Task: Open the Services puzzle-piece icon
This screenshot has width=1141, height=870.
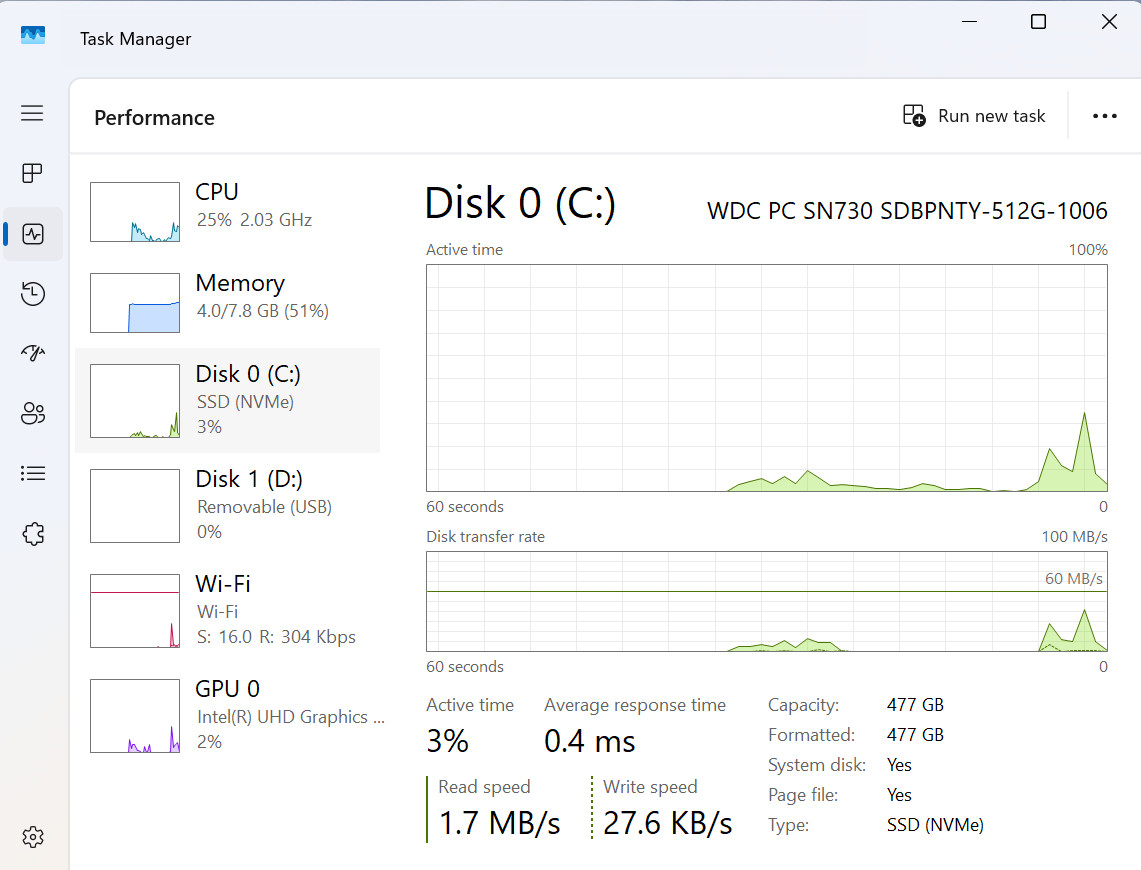Action: (33, 534)
